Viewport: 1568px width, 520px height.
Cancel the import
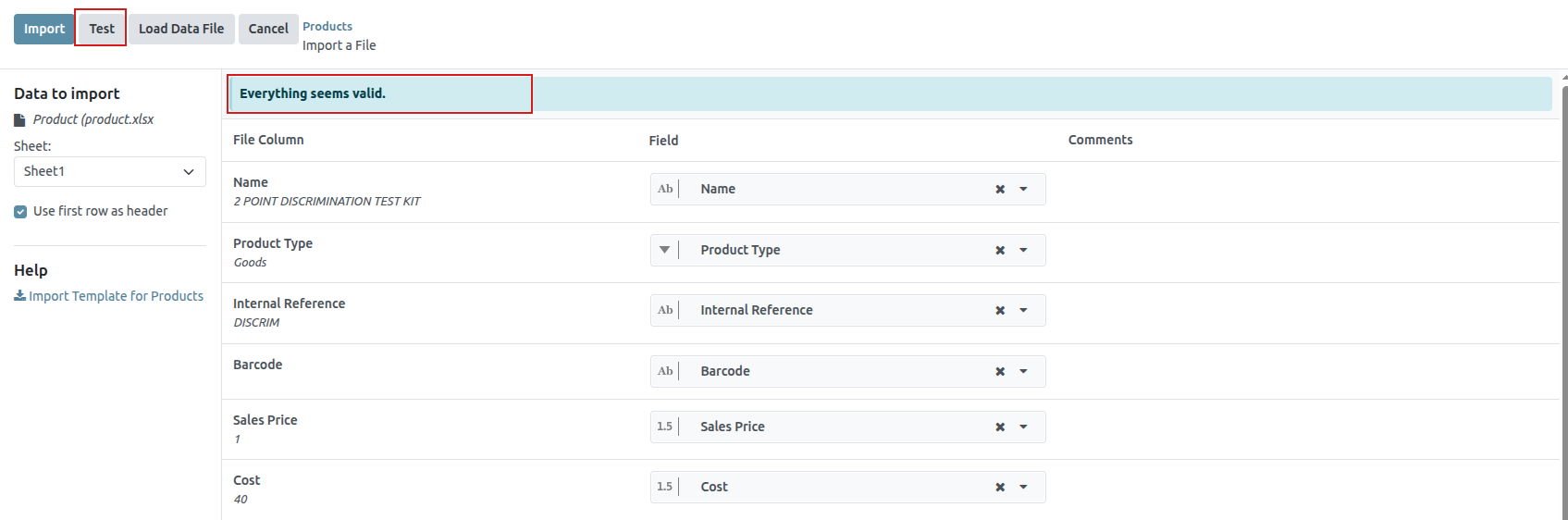coord(268,29)
